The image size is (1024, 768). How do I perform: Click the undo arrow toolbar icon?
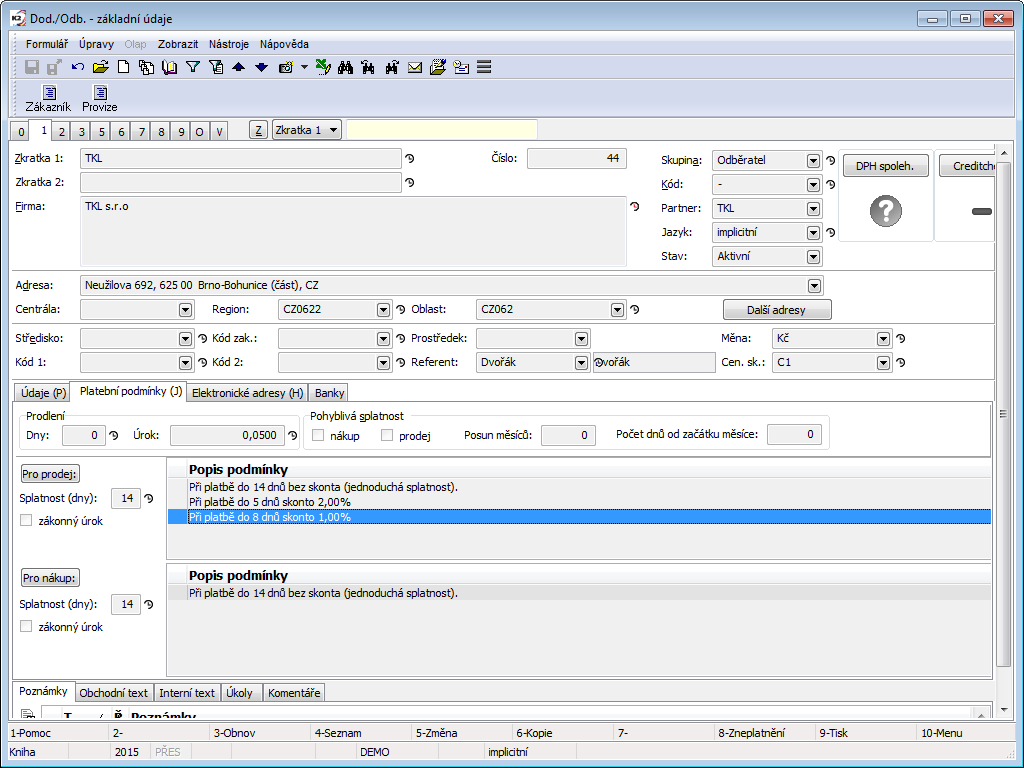pyautogui.click(x=78, y=67)
